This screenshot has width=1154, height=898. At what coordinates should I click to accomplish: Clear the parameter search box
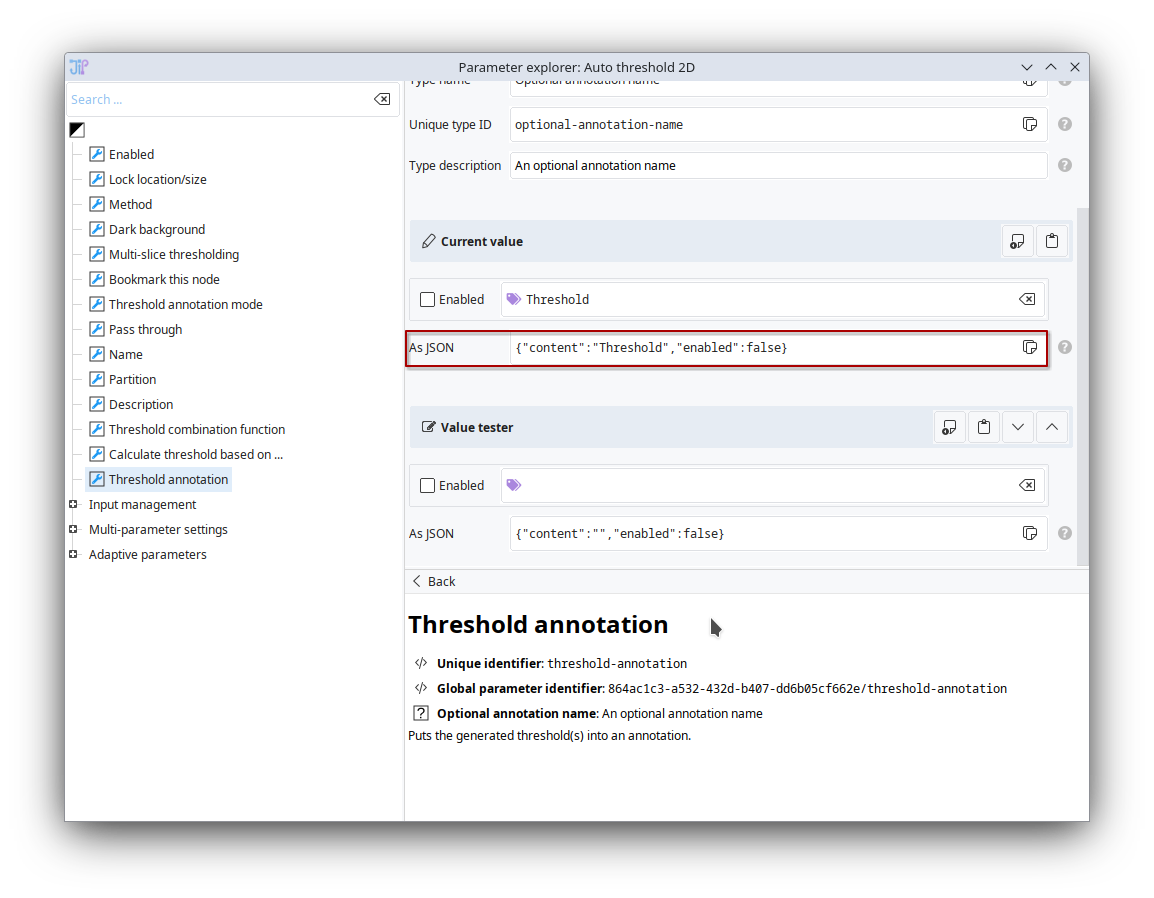[x=382, y=99]
